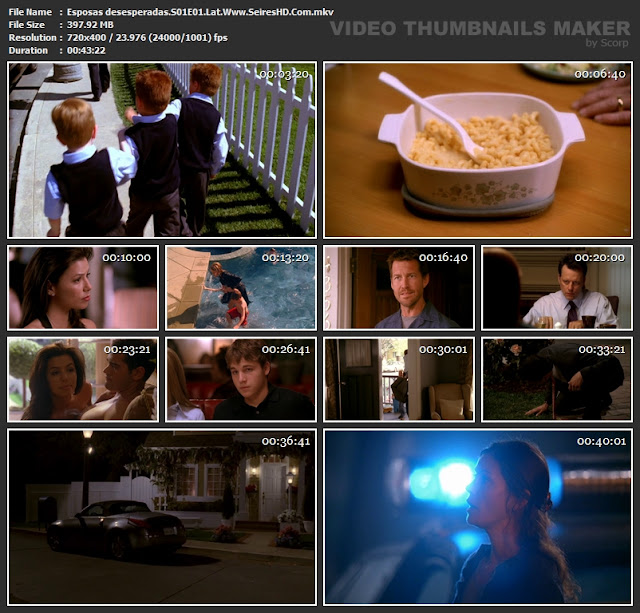Select the duration value '00:43:22'
Viewport: 640px width, 613px height.
[86, 50]
